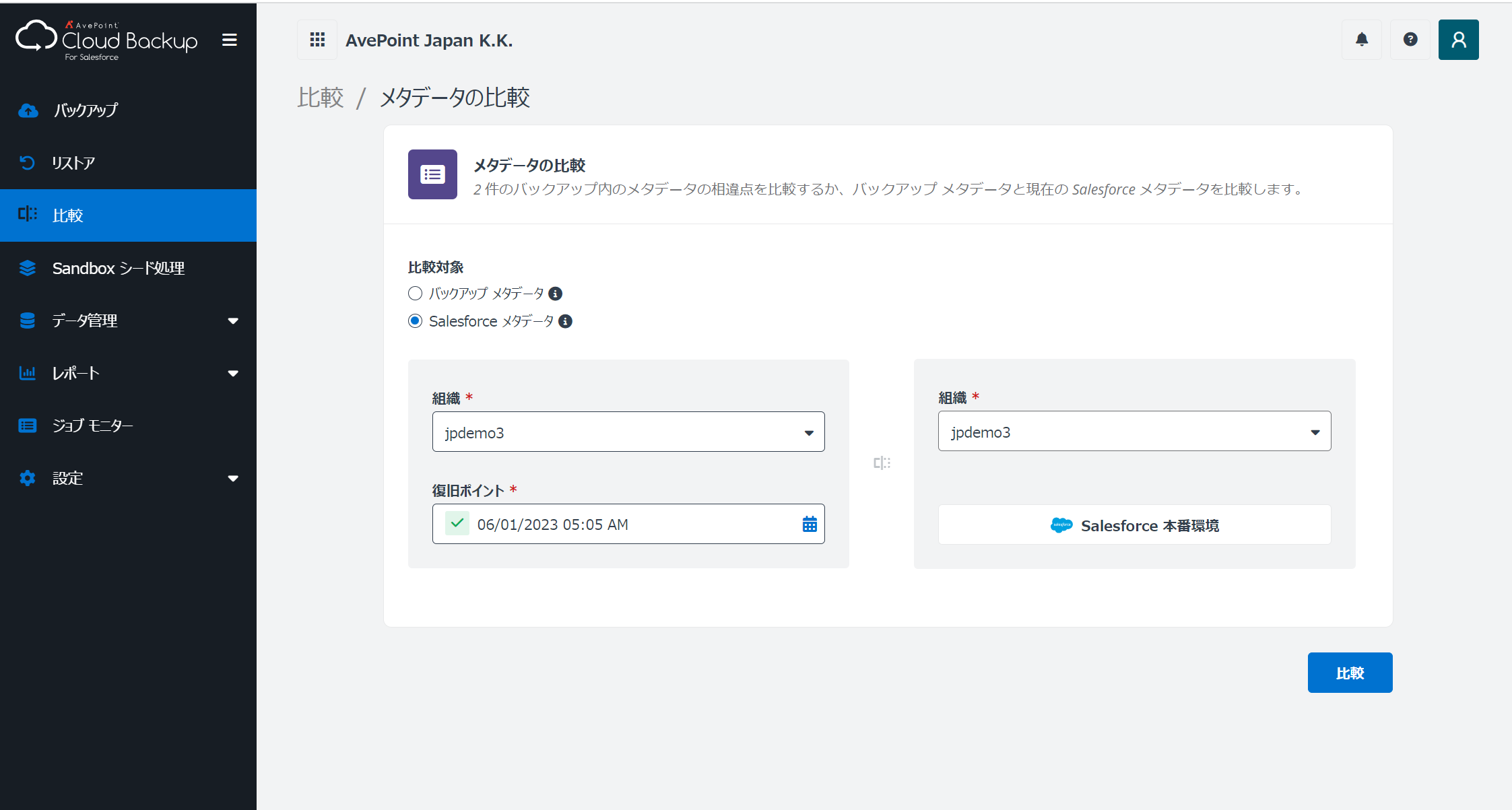Show info for バックアップ メタデータ option

click(555, 294)
